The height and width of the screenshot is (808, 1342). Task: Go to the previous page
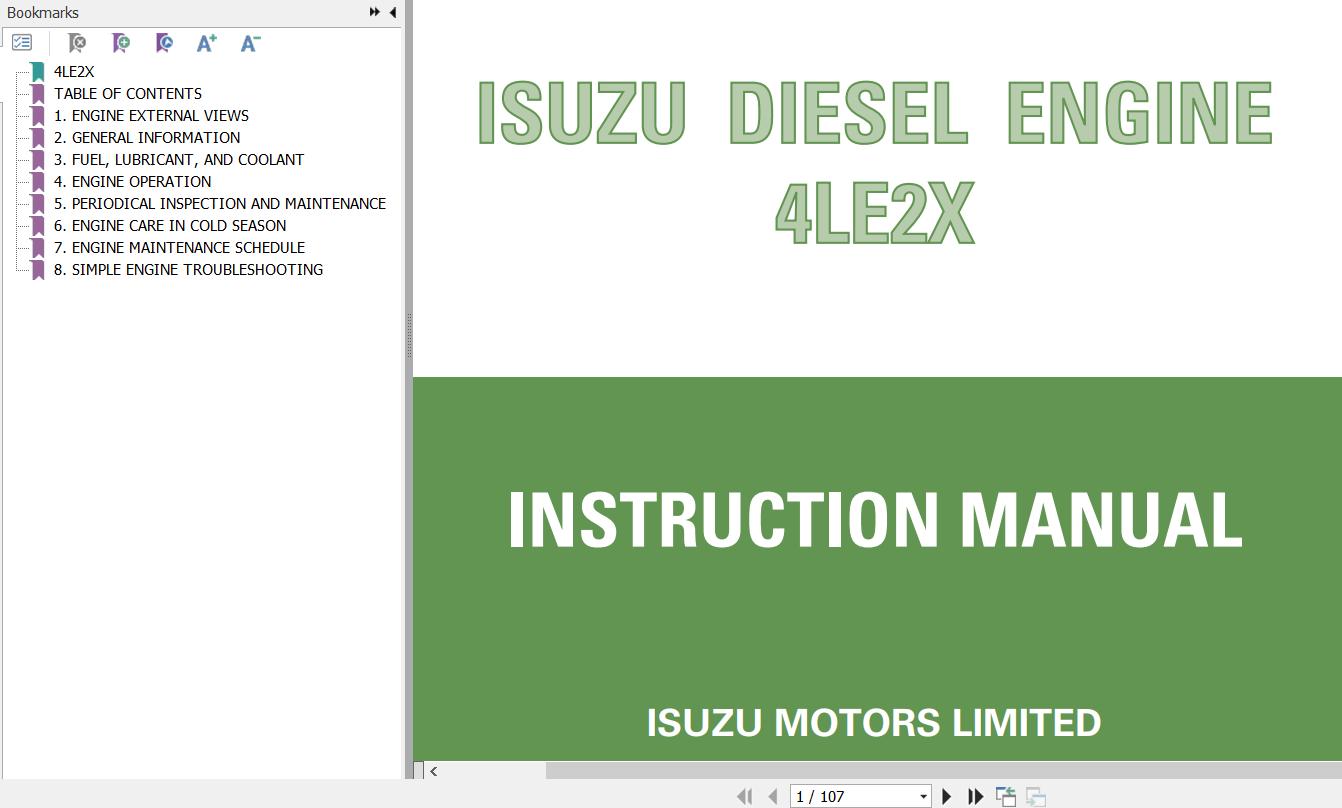(x=772, y=796)
